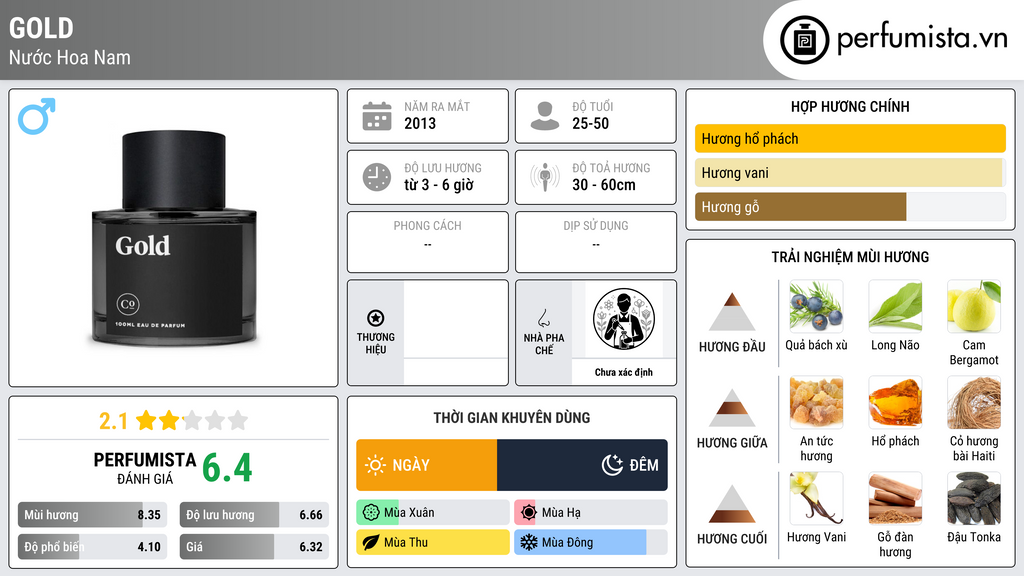Click the từ 3 - 6 giờ value
This screenshot has height=576, width=1024.
pos(438,185)
